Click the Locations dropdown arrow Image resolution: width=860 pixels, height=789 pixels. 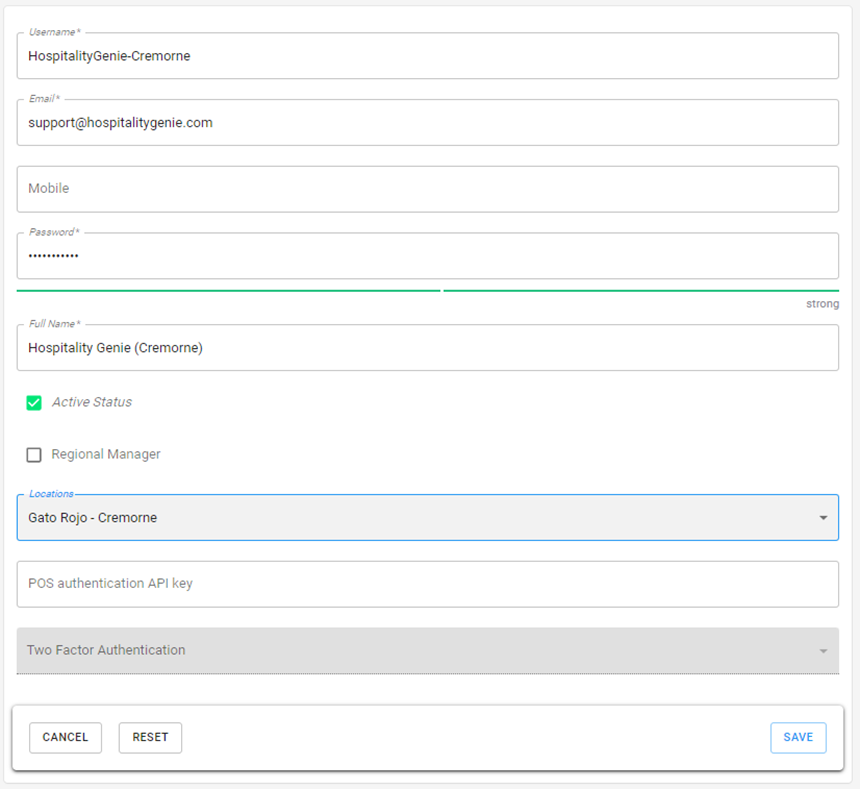click(x=823, y=518)
